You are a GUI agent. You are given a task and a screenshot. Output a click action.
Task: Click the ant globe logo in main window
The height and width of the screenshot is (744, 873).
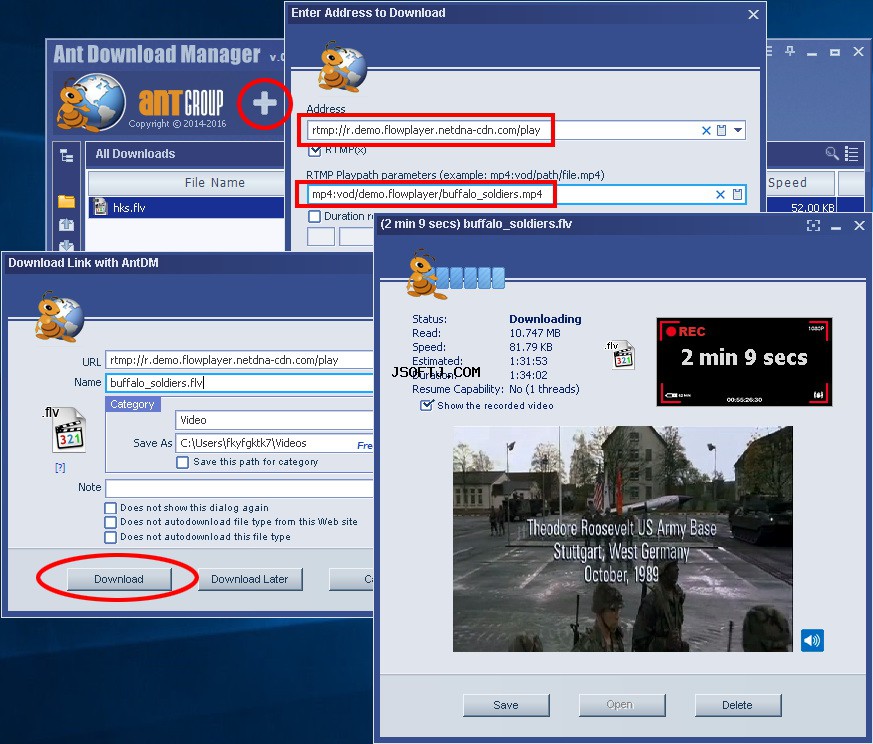91,102
